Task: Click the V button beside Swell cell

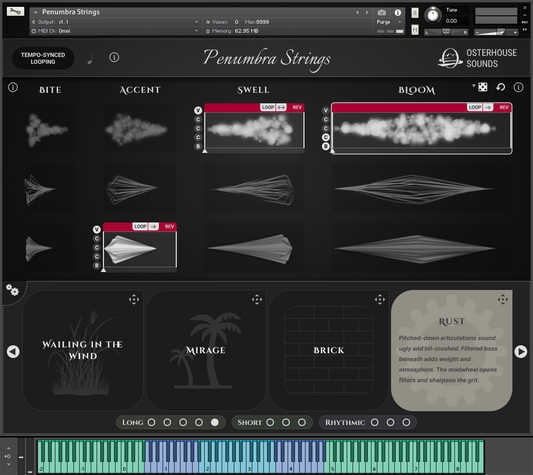Action: pyautogui.click(x=198, y=111)
